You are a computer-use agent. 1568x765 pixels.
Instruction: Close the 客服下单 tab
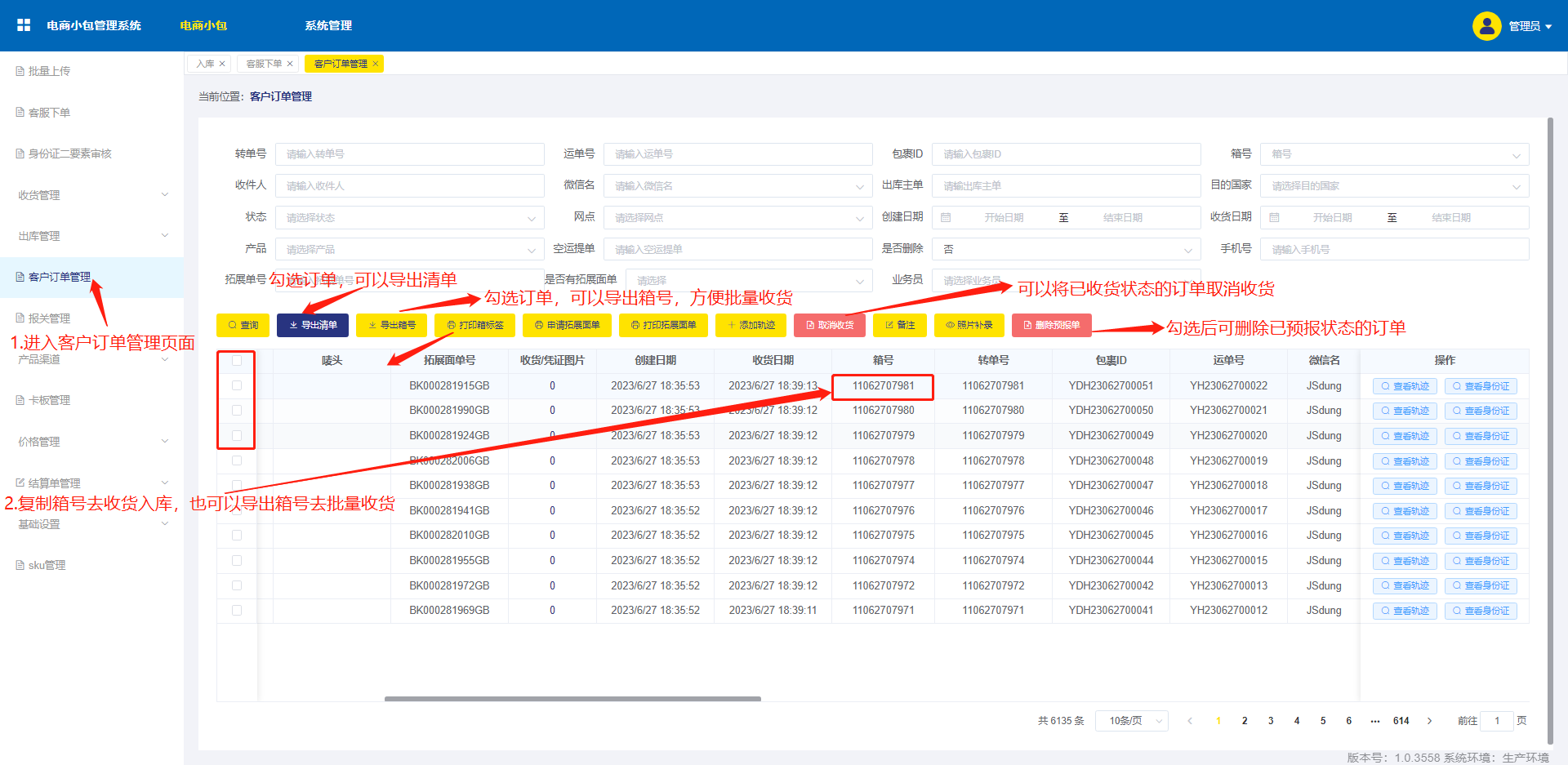click(x=290, y=64)
